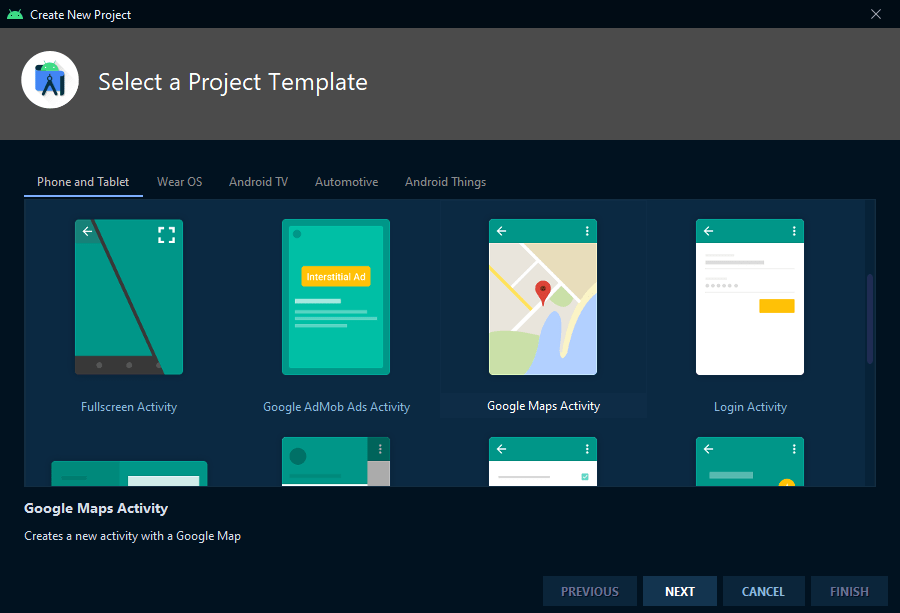900x613 pixels.
Task: Select the Google AdMob Ads Activity thumbnail
Action: (336, 297)
